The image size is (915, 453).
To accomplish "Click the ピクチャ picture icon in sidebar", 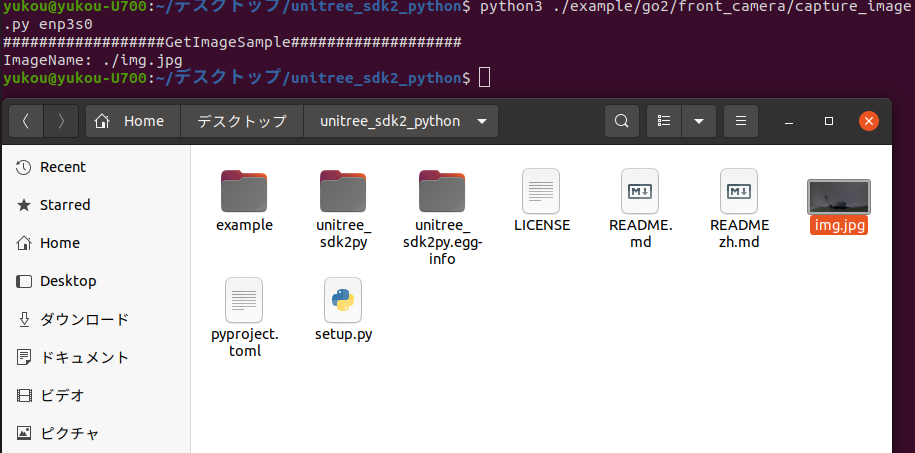I will tap(24, 433).
